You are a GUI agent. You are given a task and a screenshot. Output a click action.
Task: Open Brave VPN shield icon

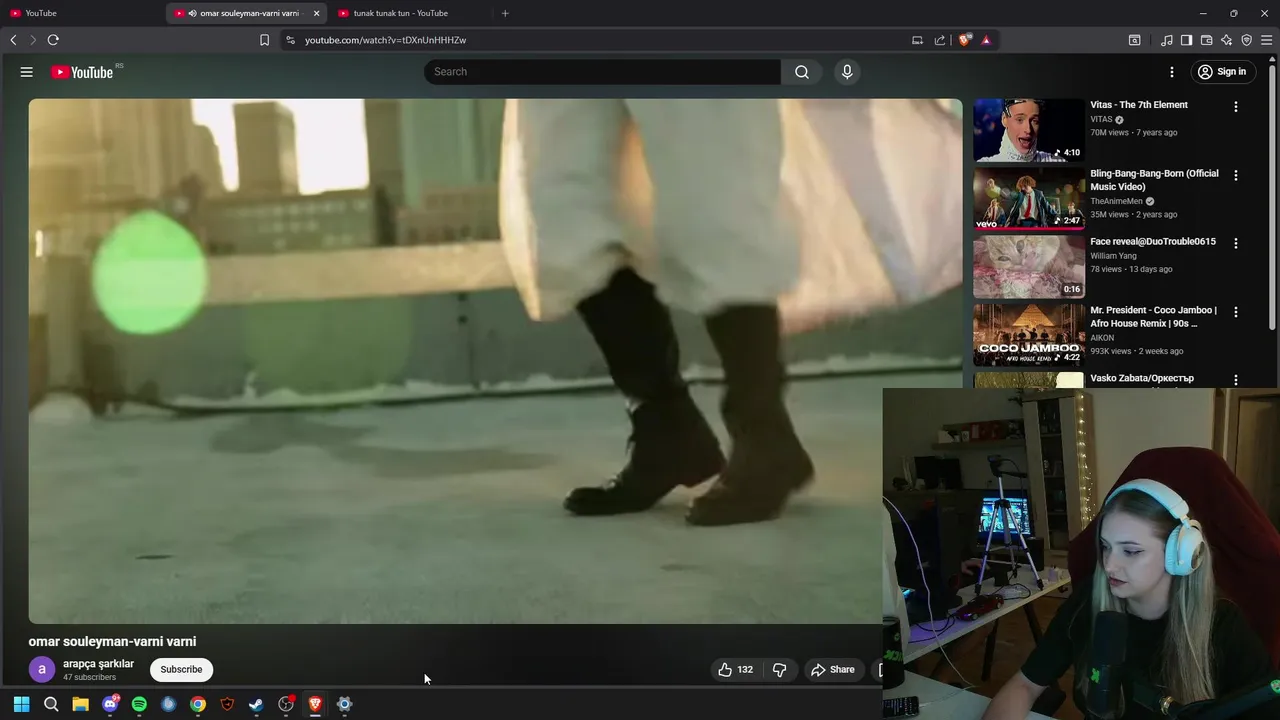[x=1247, y=40]
